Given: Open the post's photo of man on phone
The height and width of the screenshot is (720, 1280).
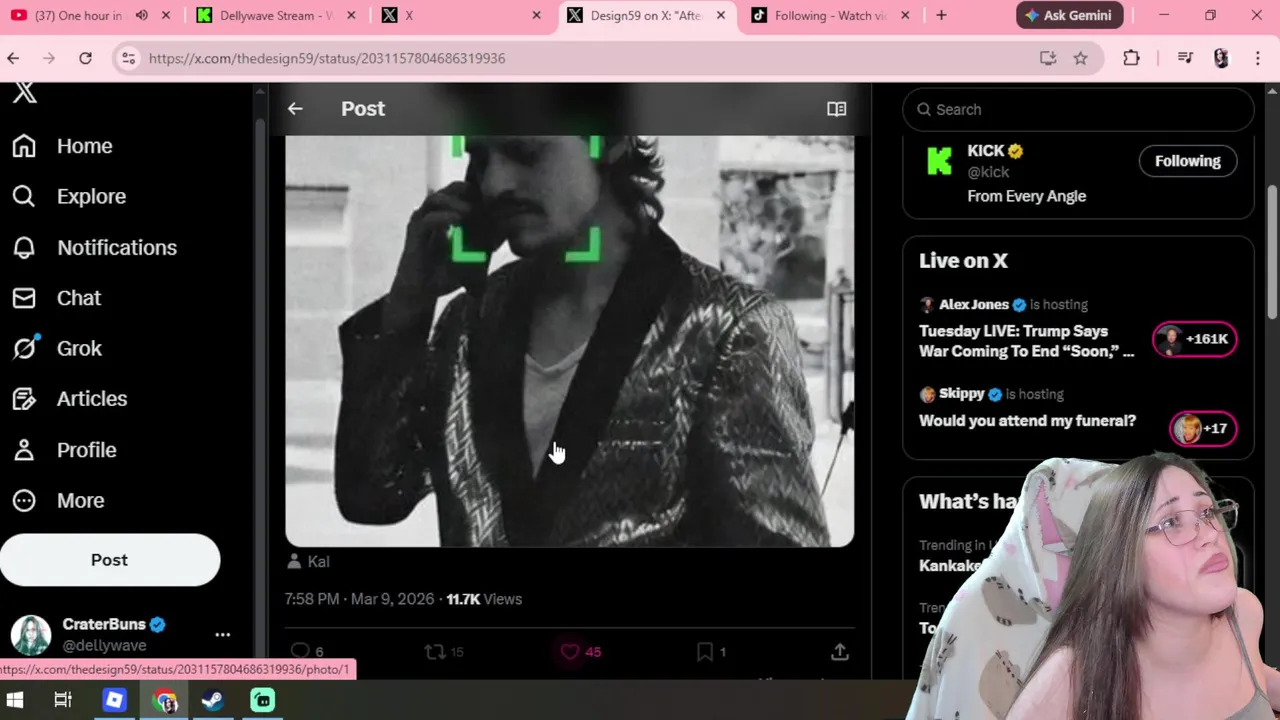Looking at the screenshot, I should (569, 341).
